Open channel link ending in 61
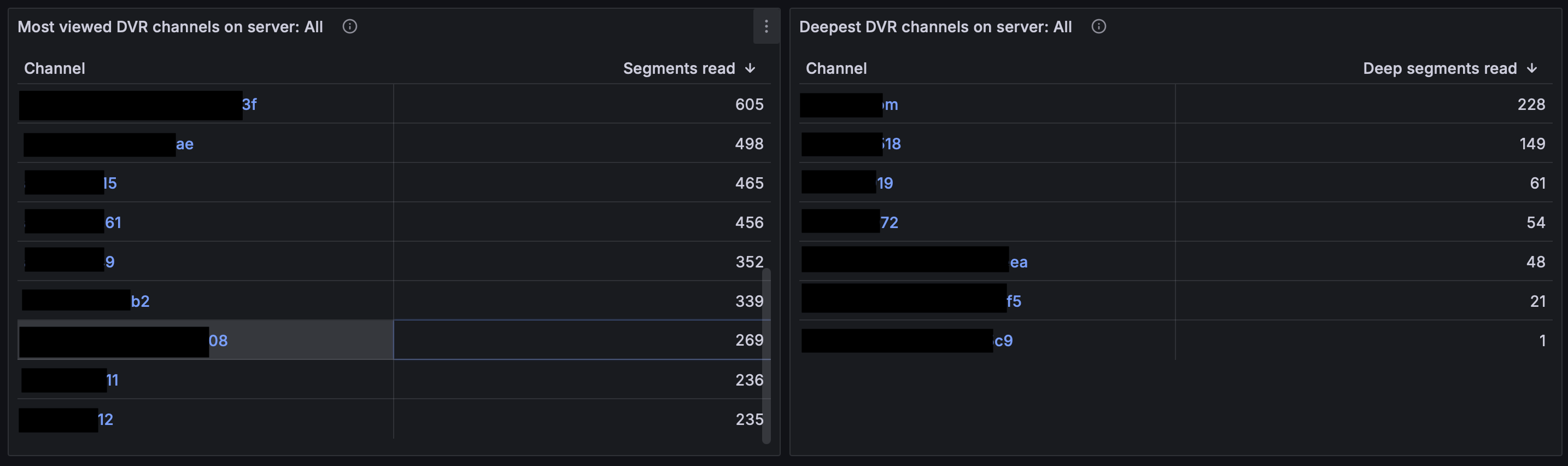Viewport: 1568px width, 466px height. pyautogui.click(x=113, y=223)
